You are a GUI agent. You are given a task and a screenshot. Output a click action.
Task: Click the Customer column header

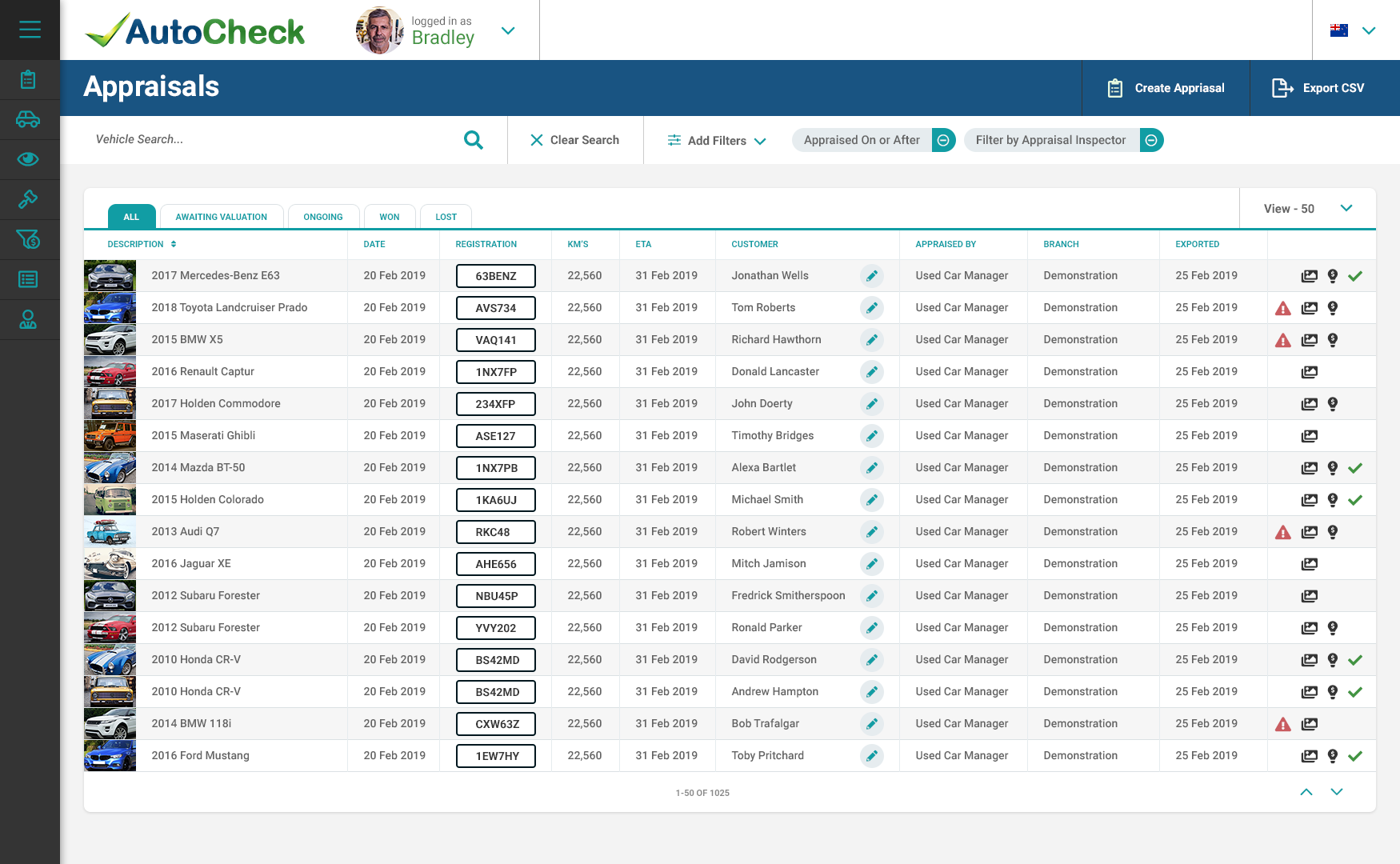(755, 244)
